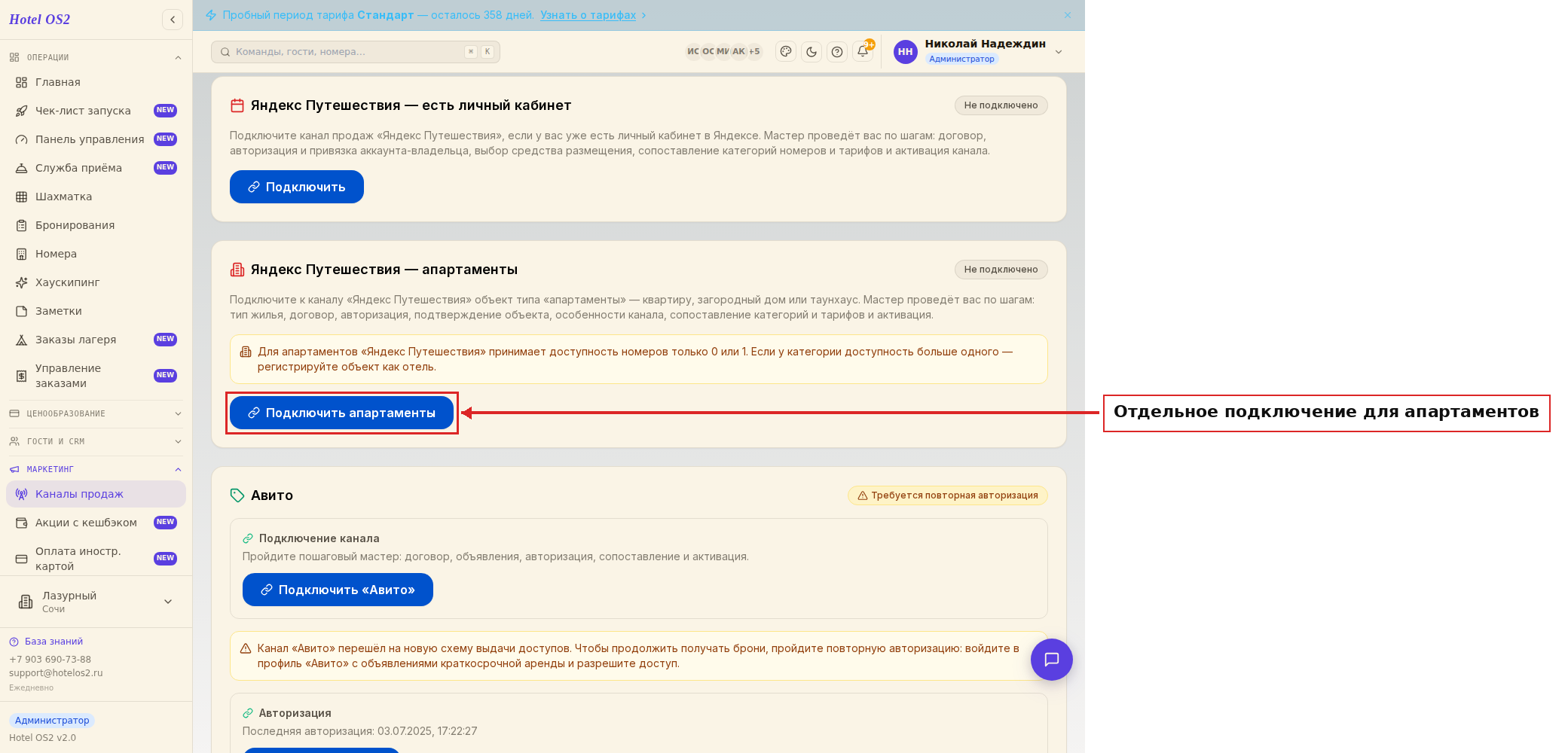Click Подключить for Яндекс Путешествия личный кабинет

[x=297, y=187]
